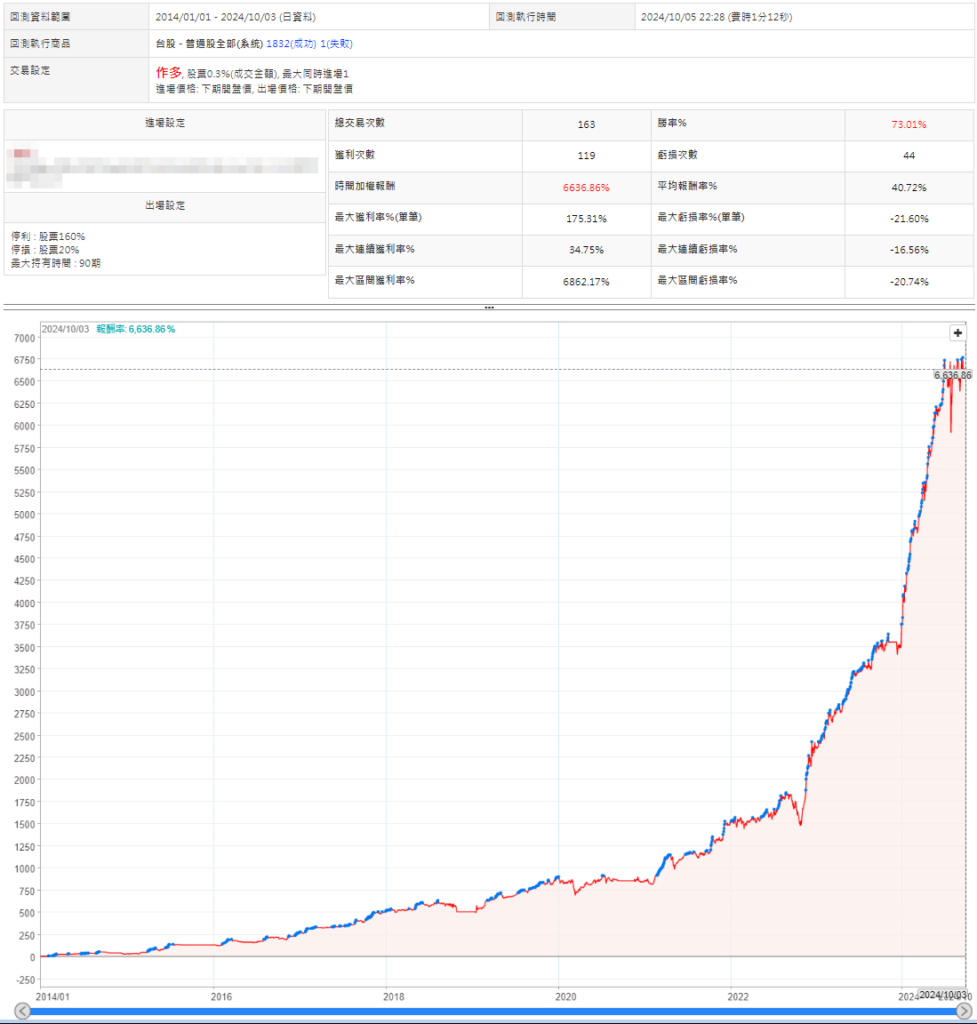Click the 獲利次數 label
The image size is (977, 1024).
[355, 154]
